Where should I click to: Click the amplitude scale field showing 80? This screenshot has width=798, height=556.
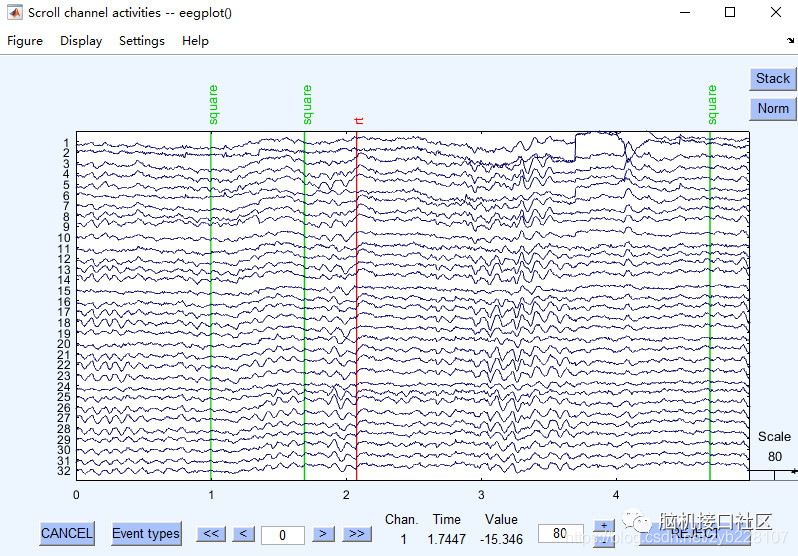(560, 533)
